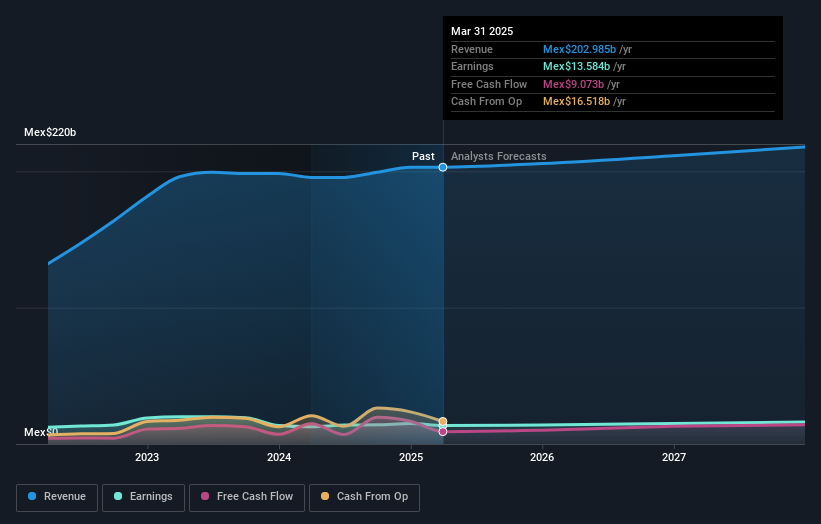Click the 2026 x-axis label
The height and width of the screenshot is (524, 821).
[x=542, y=457]
